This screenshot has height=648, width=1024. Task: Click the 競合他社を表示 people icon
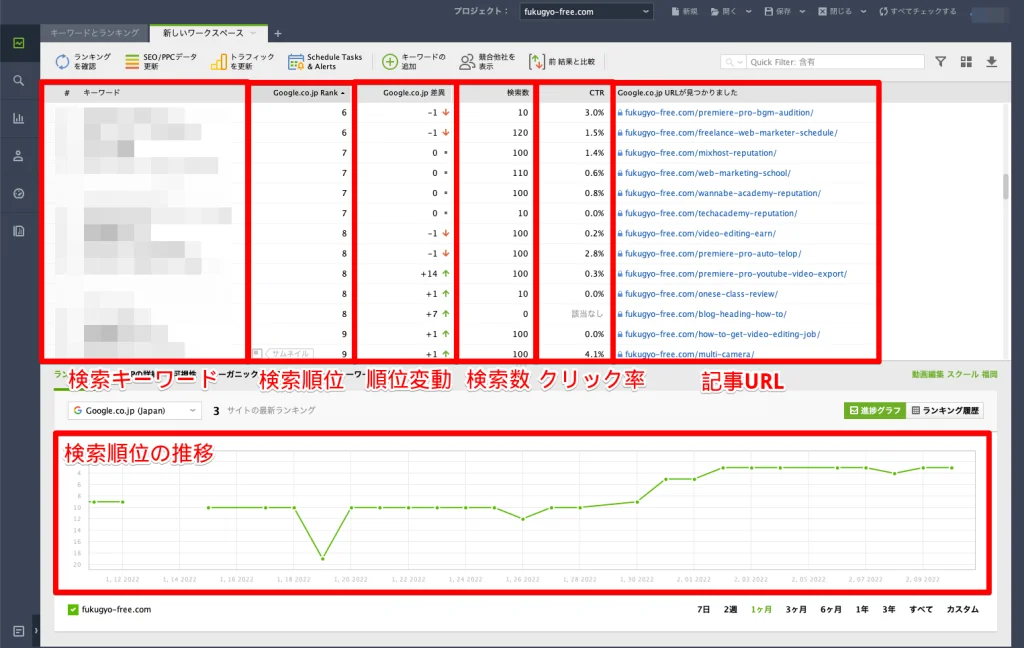pyautogui.click(x=466, y=61)
